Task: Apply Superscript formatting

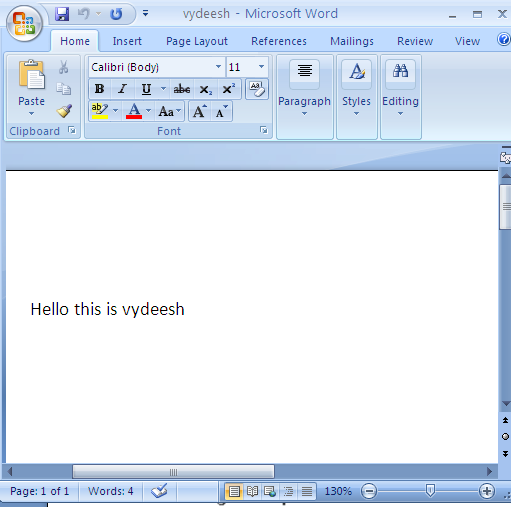Action: tap(229, 89)
